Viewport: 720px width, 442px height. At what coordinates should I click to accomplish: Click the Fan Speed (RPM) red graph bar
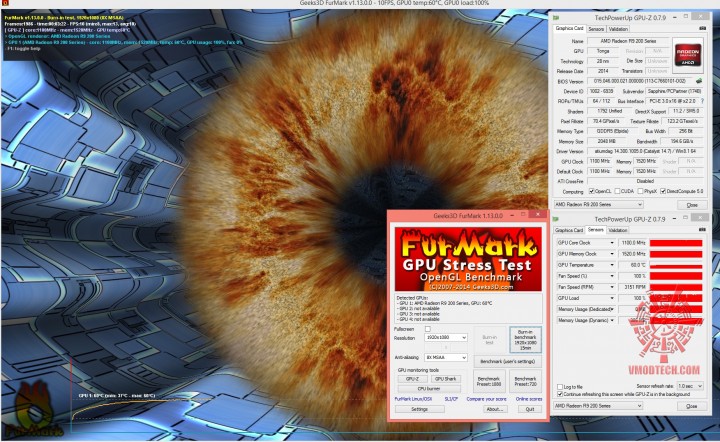(676, 287)
